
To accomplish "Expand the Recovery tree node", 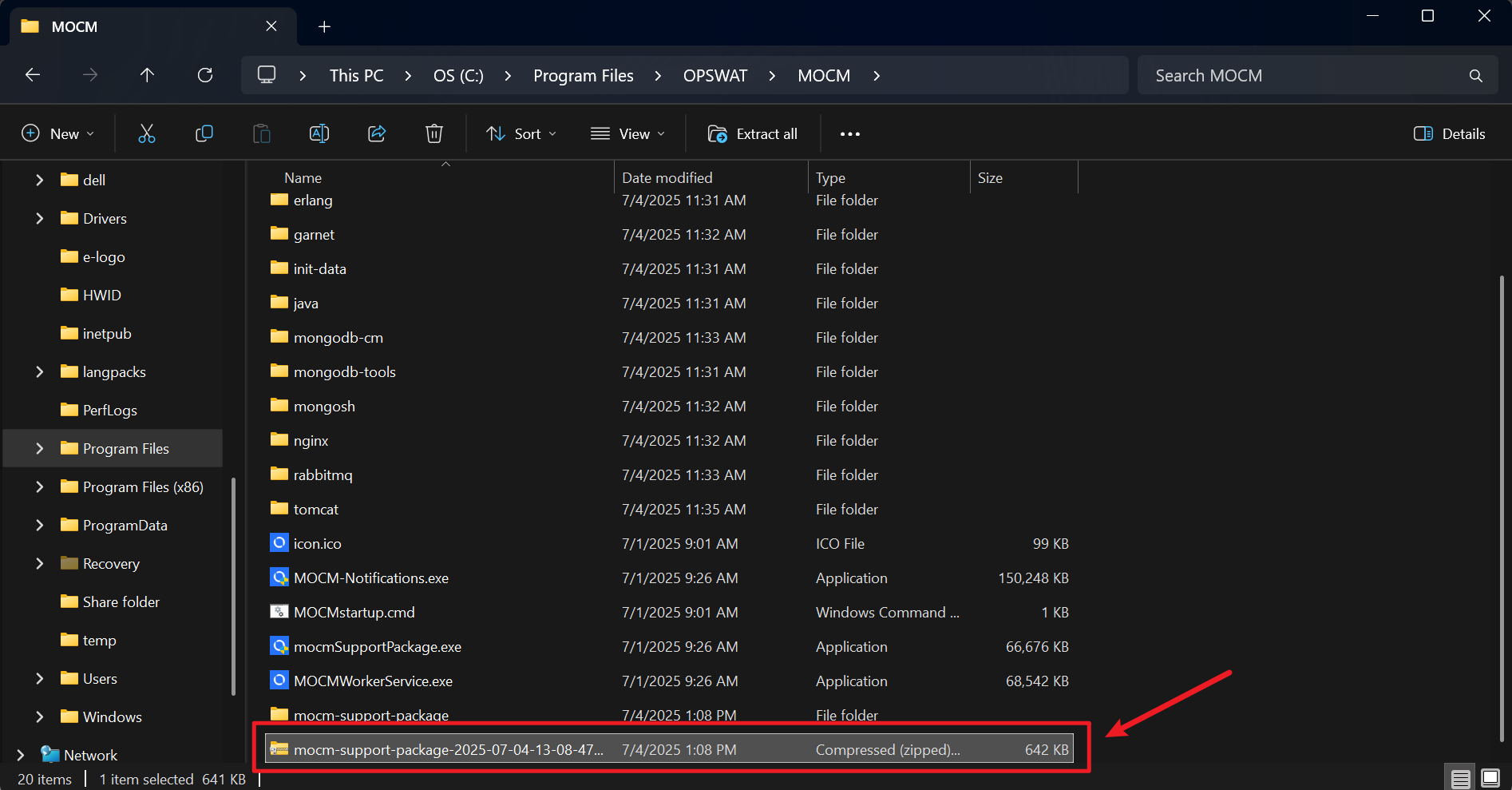I will click(39, 563).
